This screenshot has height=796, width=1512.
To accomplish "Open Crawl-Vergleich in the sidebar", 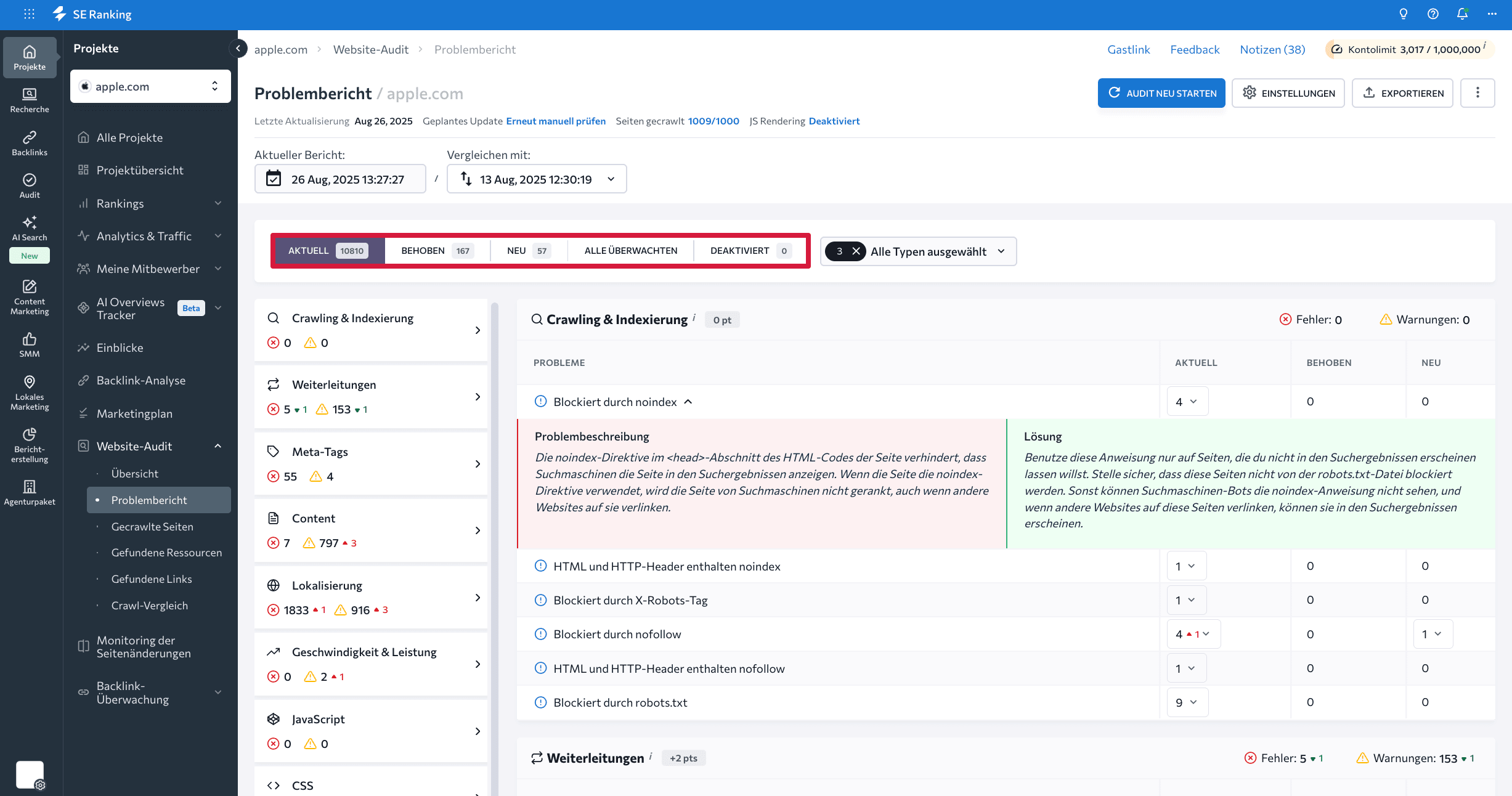I will pyautogui.click(x=150, y=605).
